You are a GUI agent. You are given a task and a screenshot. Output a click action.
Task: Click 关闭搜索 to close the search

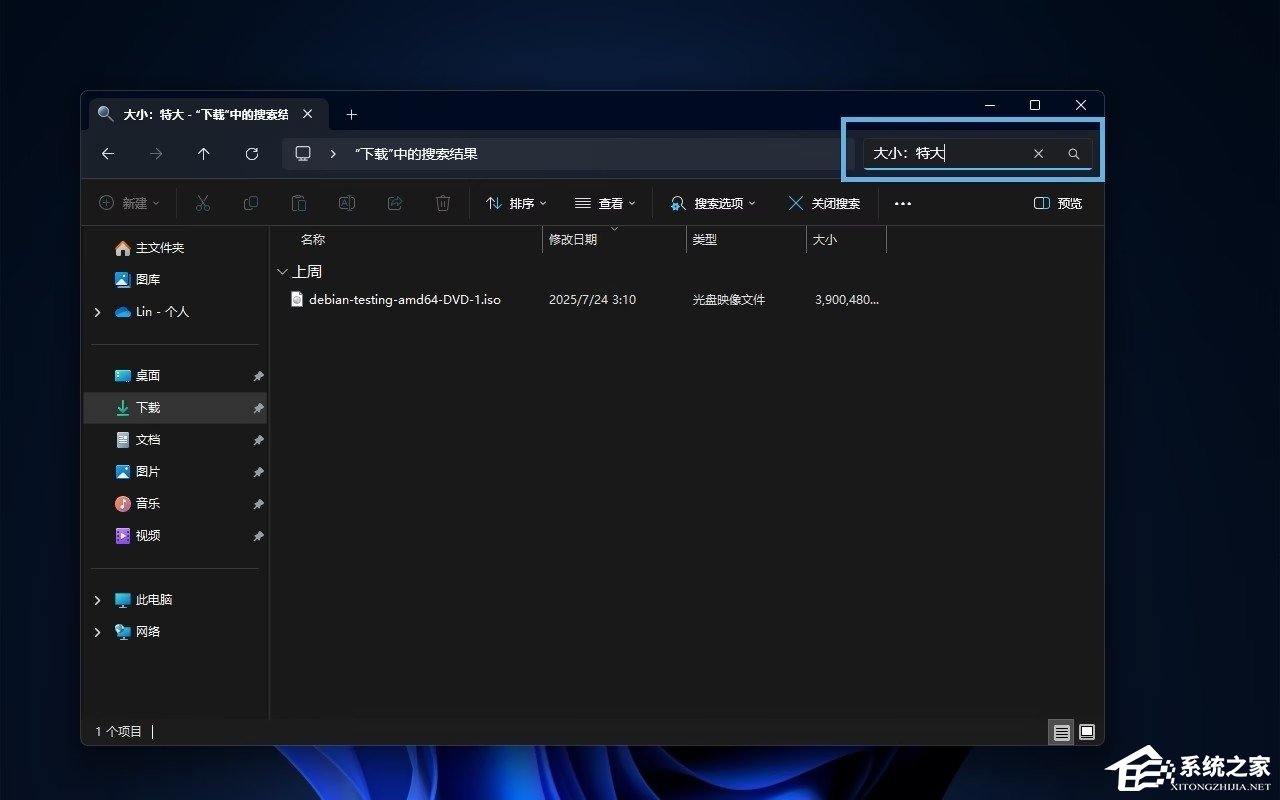point(824,203)
